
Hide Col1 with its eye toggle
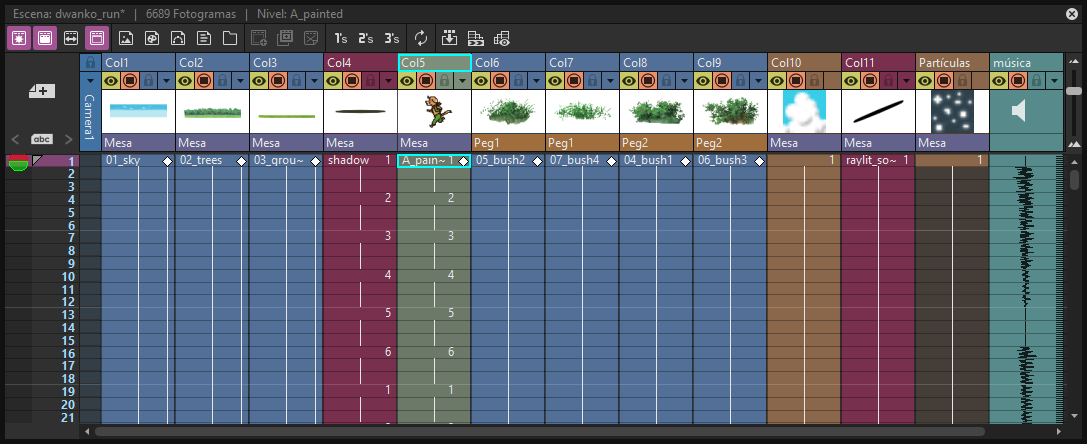(x=110, y=80)
